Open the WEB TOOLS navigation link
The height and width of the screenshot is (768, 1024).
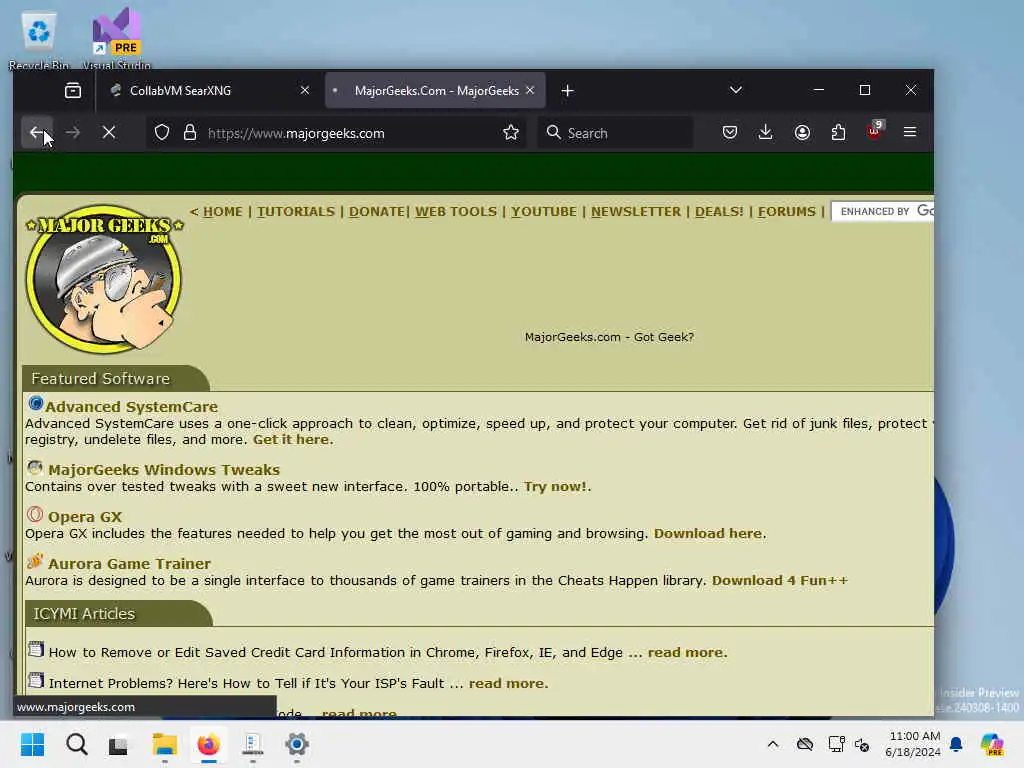click(x=456, y=212)
